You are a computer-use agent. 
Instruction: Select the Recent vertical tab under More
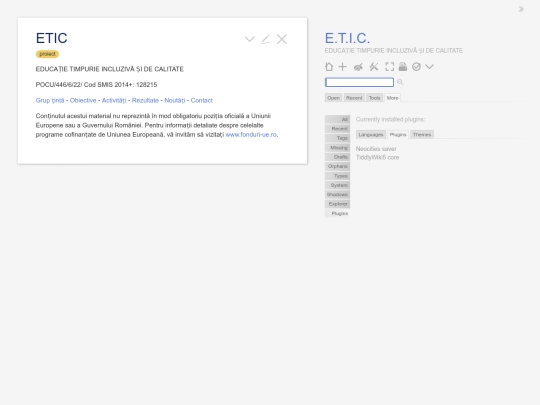click(x=338, y=128)
